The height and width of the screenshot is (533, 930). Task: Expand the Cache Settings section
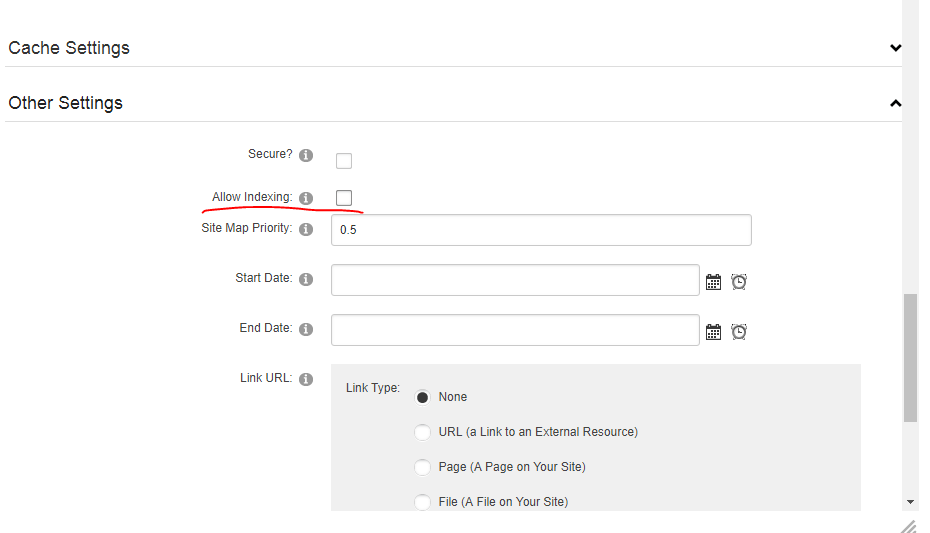click(896, 48)
